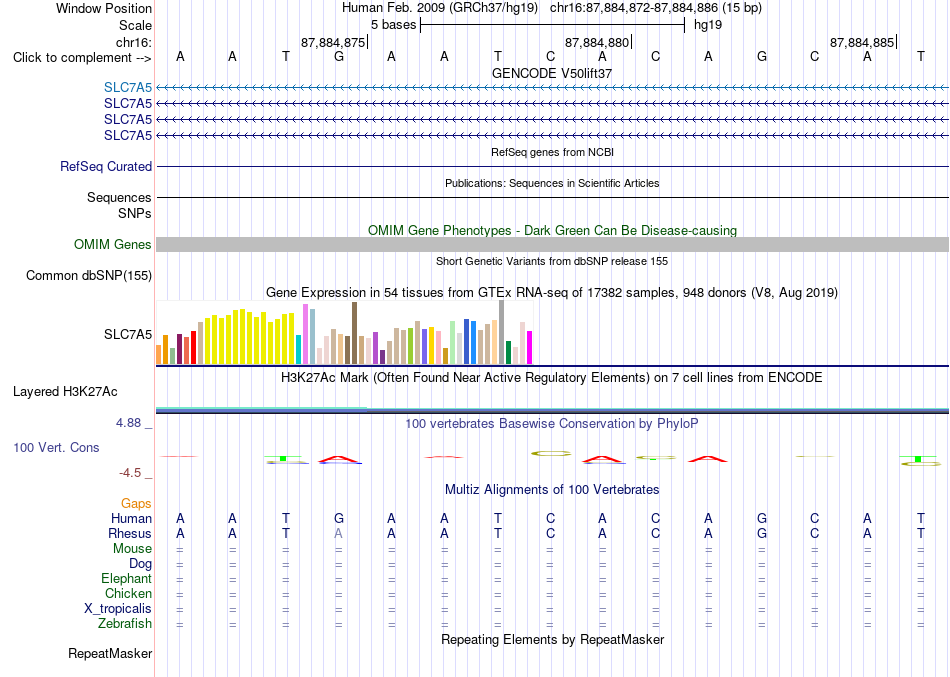950x677 pixels.
Task: Open GTEx 'Gene Expression in 54 tissues' title
Action: pyautogui.click(x=552, y=293)
